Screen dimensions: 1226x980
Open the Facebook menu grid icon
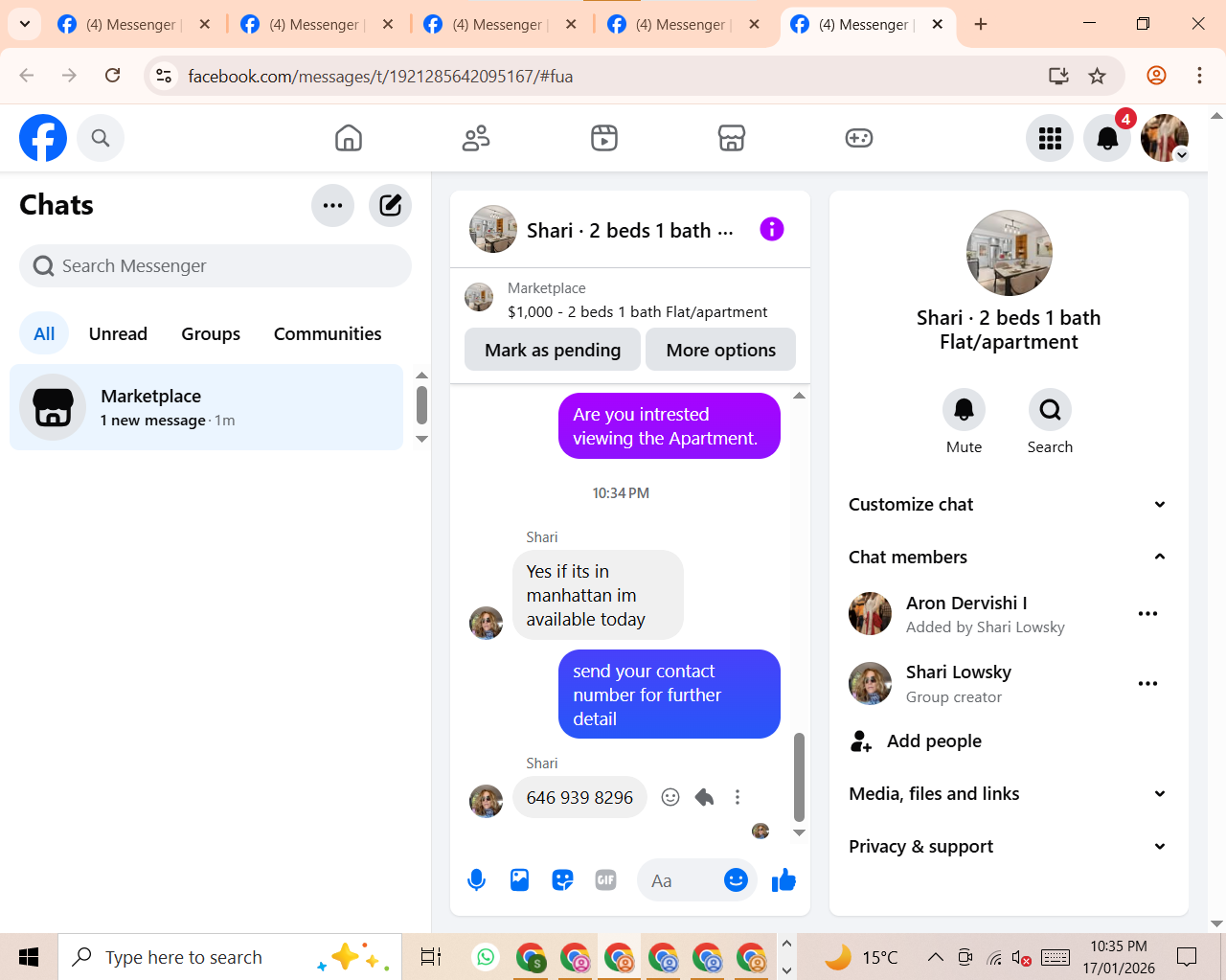pos(1050,138)
